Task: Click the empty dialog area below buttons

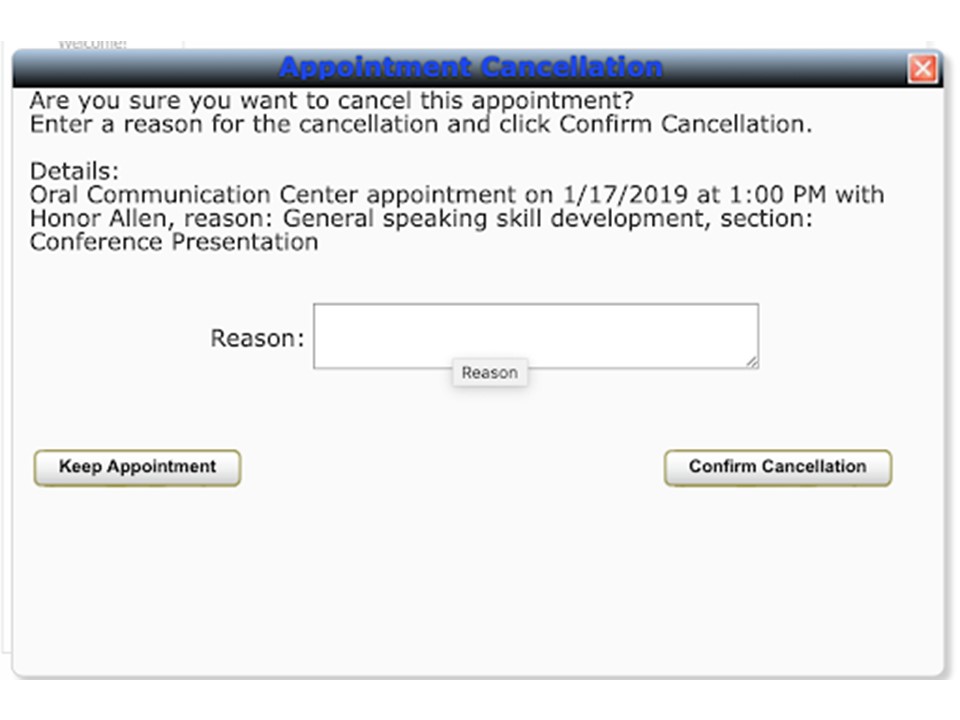Action: click(x=478, y=582)
